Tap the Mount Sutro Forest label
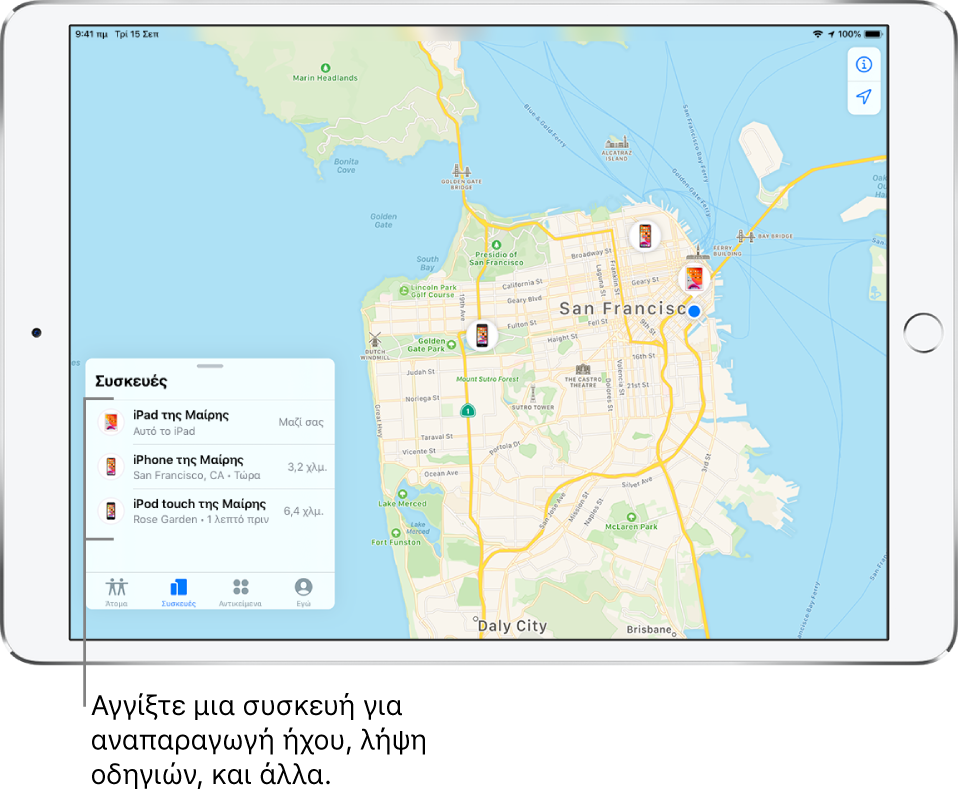This screenshot has height=798, width=958. pyautogui.click(x=487, y=379)
